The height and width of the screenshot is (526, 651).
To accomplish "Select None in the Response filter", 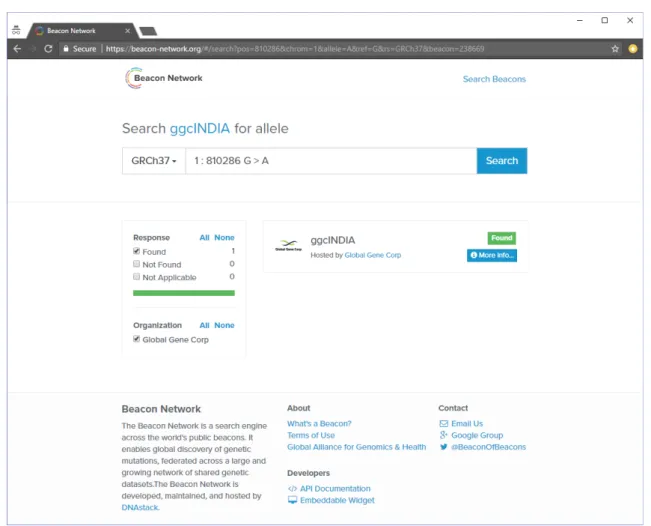I will pyautogui.click(x=224, y=237).
